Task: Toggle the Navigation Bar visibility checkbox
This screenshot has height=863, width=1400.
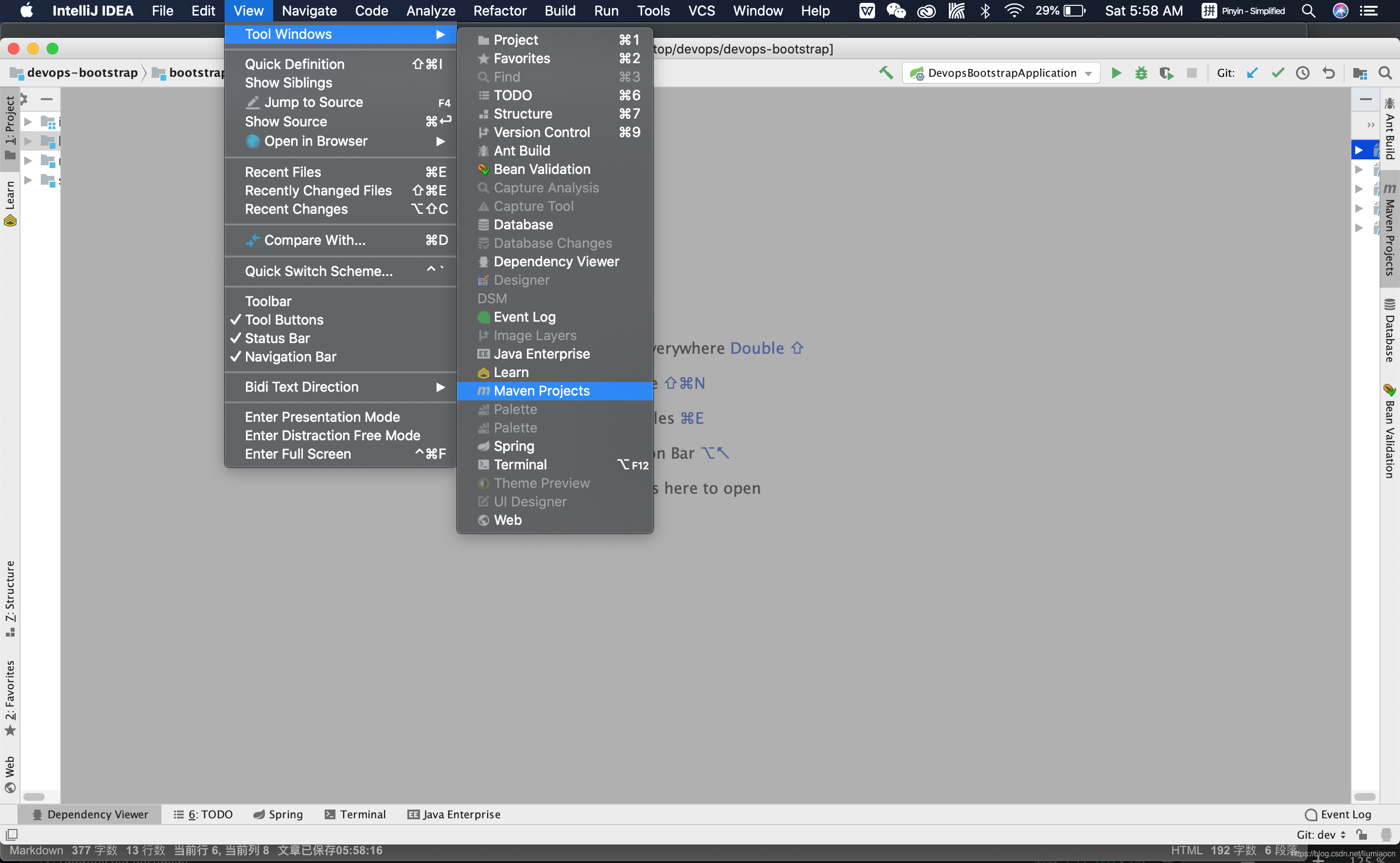Action: 290,356
